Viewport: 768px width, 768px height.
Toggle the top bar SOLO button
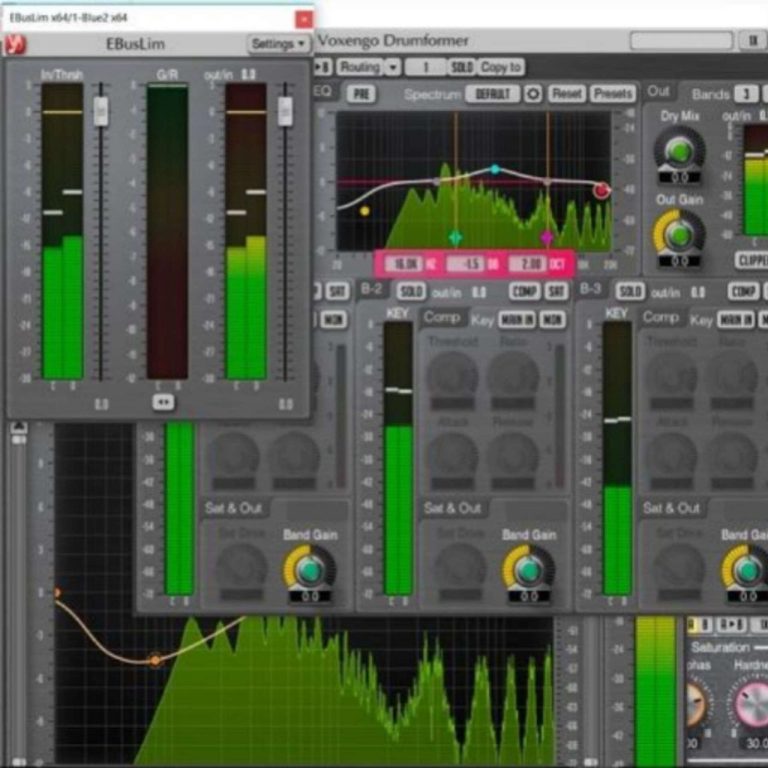461,67
